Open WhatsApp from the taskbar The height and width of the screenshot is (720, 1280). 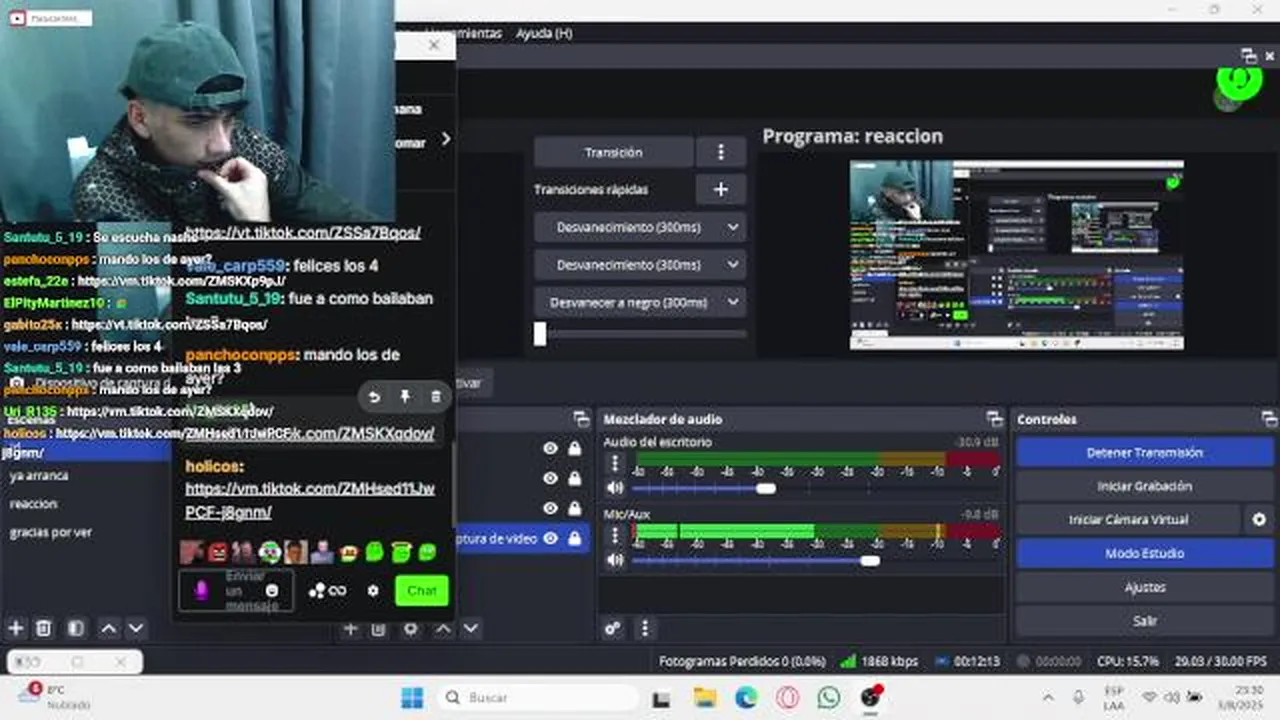coord(829,697)
